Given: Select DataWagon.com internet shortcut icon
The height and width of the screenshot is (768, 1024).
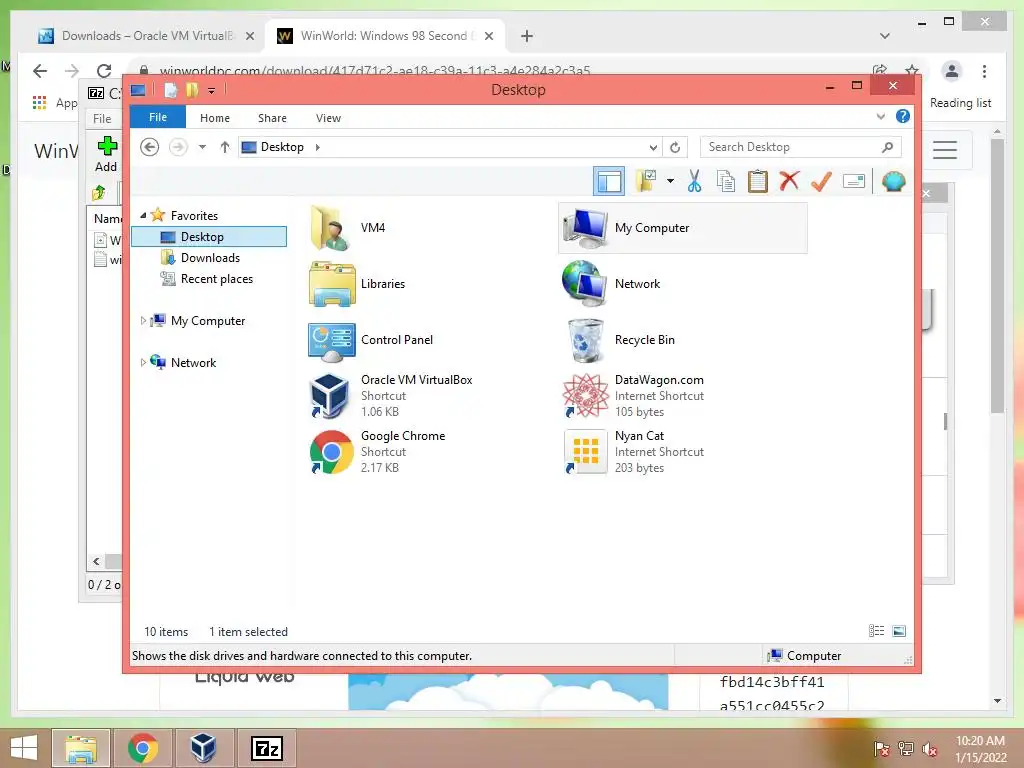Looking at the screenshot, I should [x=585, y=396].
